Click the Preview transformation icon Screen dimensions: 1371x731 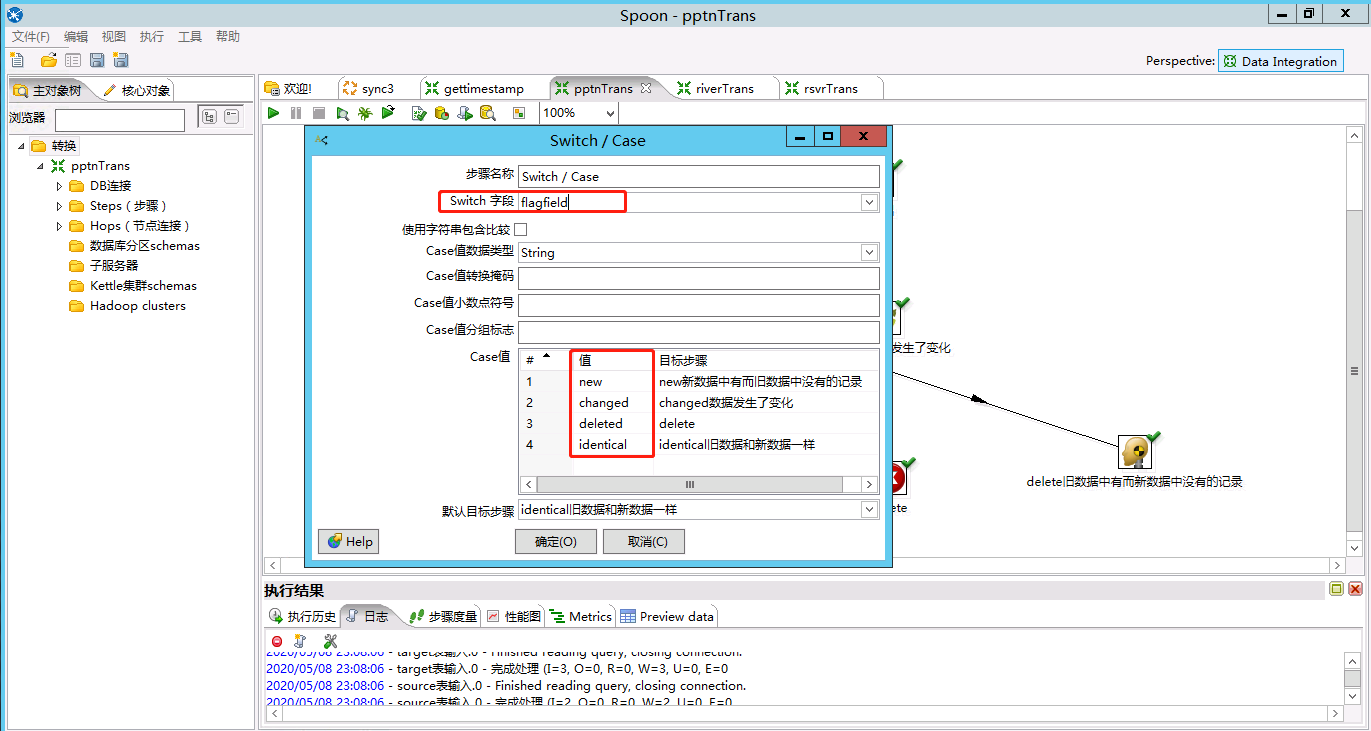pos(342,113)
